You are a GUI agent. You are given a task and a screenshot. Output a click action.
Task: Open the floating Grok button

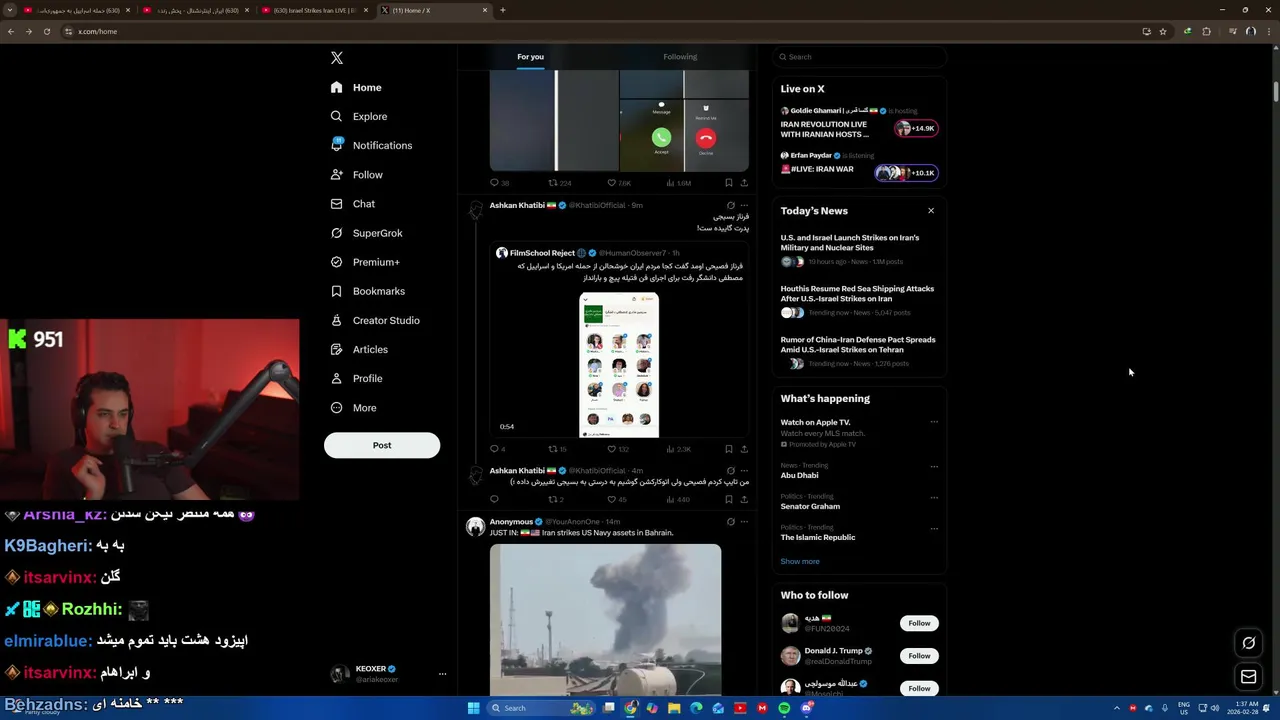click(x=1248, y=643)
